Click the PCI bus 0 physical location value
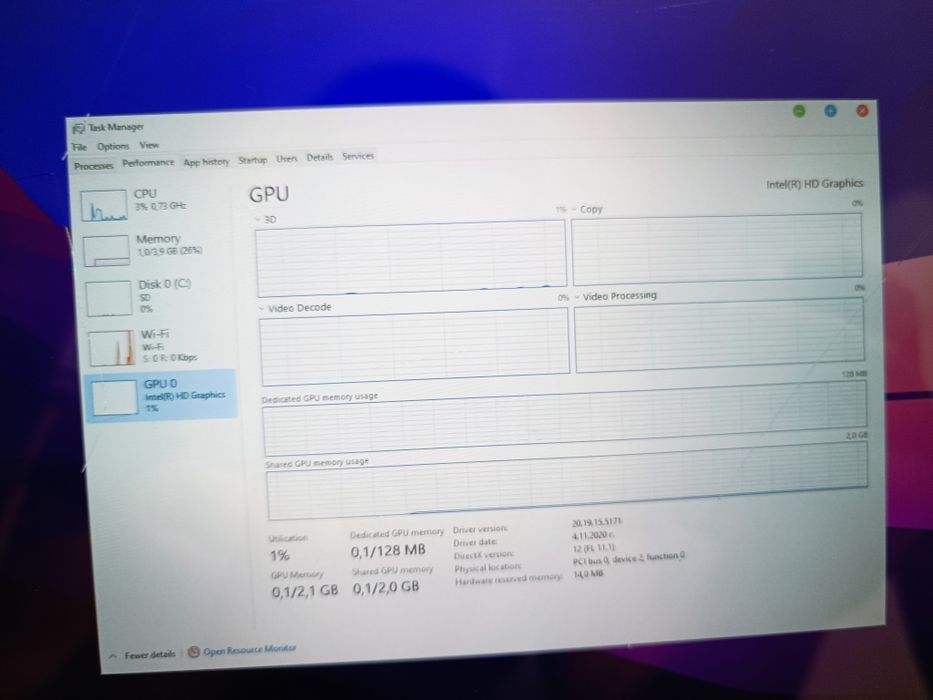 point(629,559)
